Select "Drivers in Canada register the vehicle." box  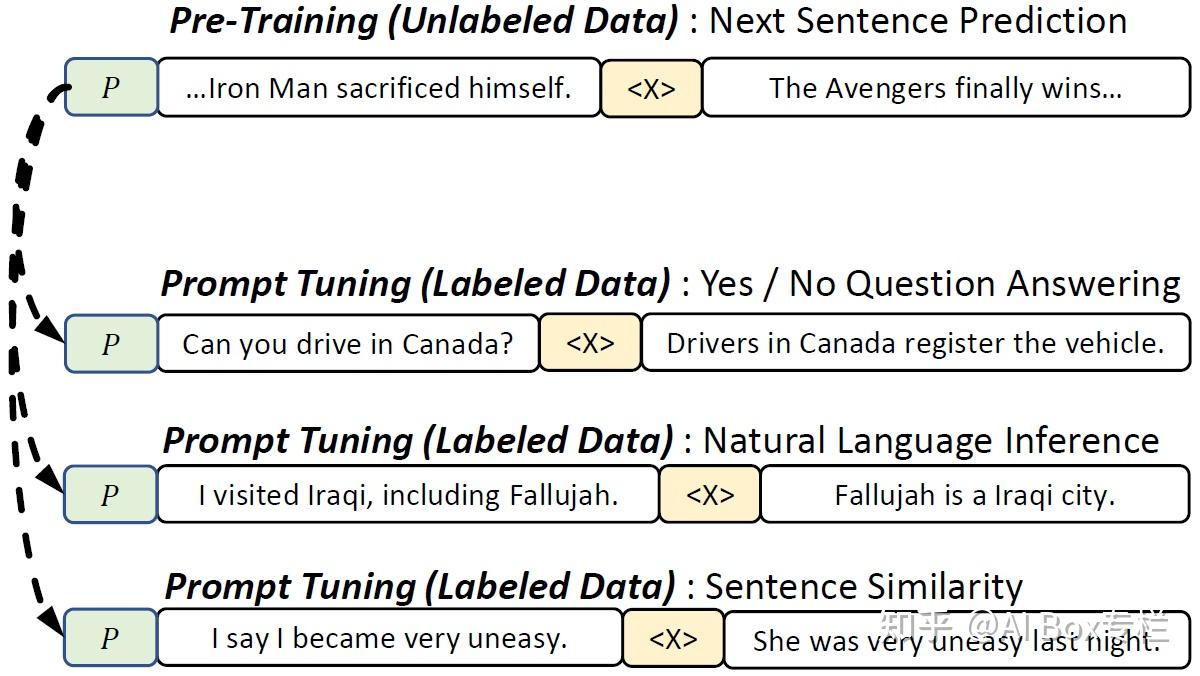[x=915, y=344]
